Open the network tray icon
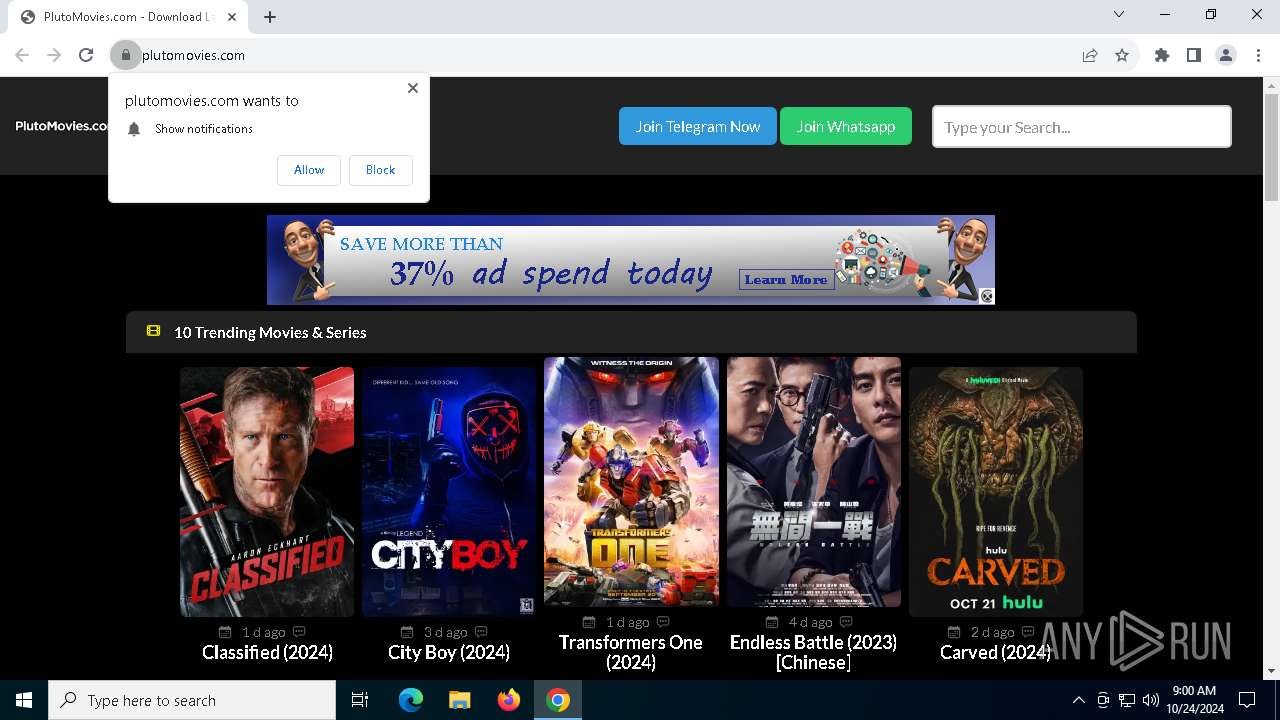This screenshot has width=1280, height=720. [1127, 700]
